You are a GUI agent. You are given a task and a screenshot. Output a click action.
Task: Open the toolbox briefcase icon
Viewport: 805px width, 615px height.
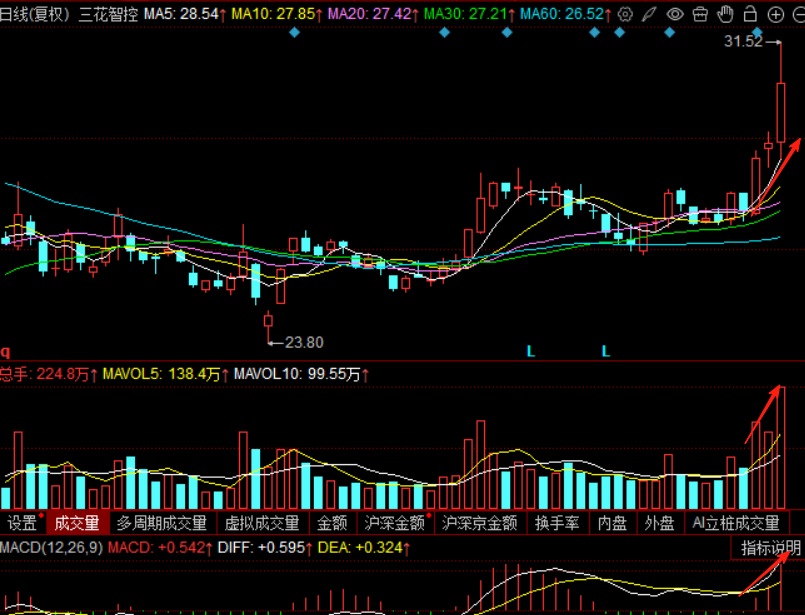coord(700,14)
